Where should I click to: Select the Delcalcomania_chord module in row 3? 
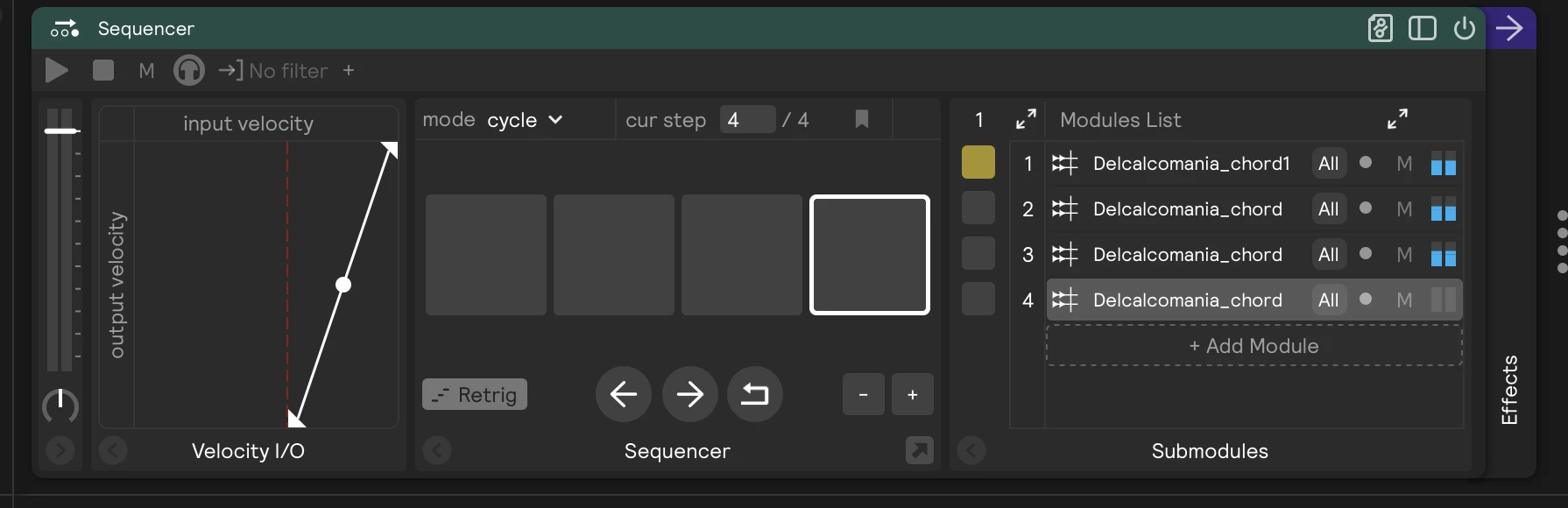click(x=1254, y=255)
